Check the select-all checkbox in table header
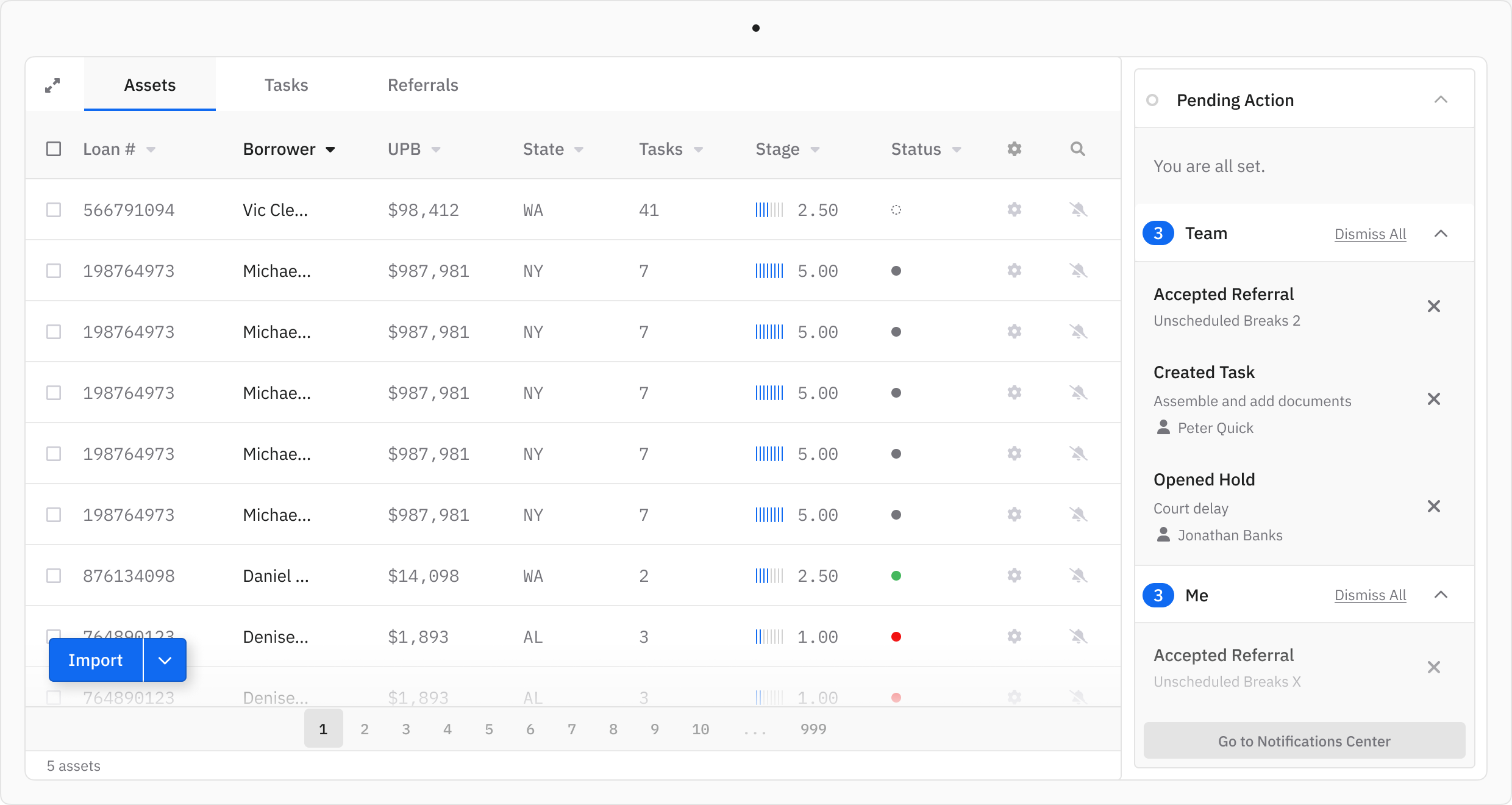This screenshot has height=805, width=1512. click(x=54, y=149)
